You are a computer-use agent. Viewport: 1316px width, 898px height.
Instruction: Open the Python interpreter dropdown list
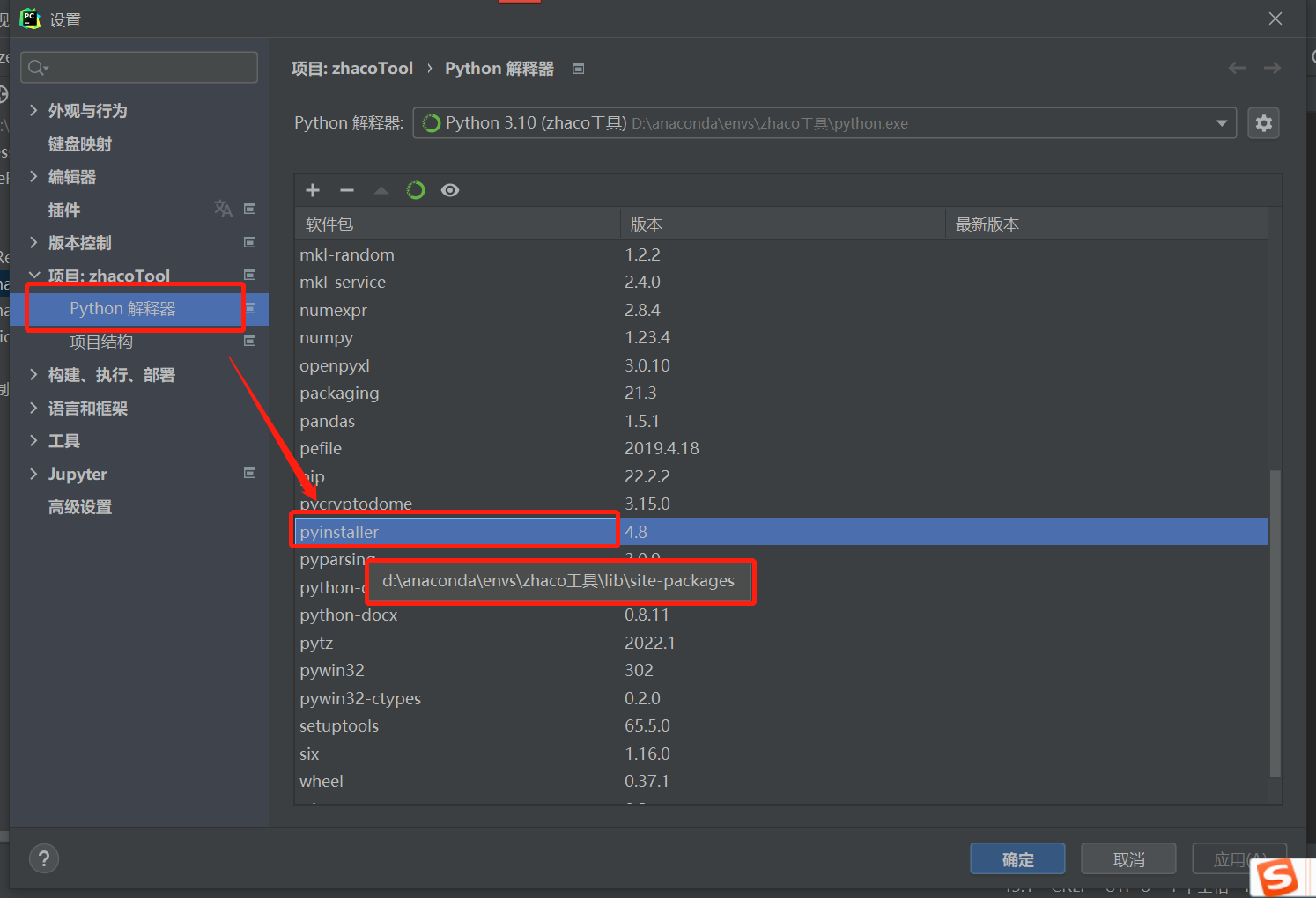(x=1222, y=123)
